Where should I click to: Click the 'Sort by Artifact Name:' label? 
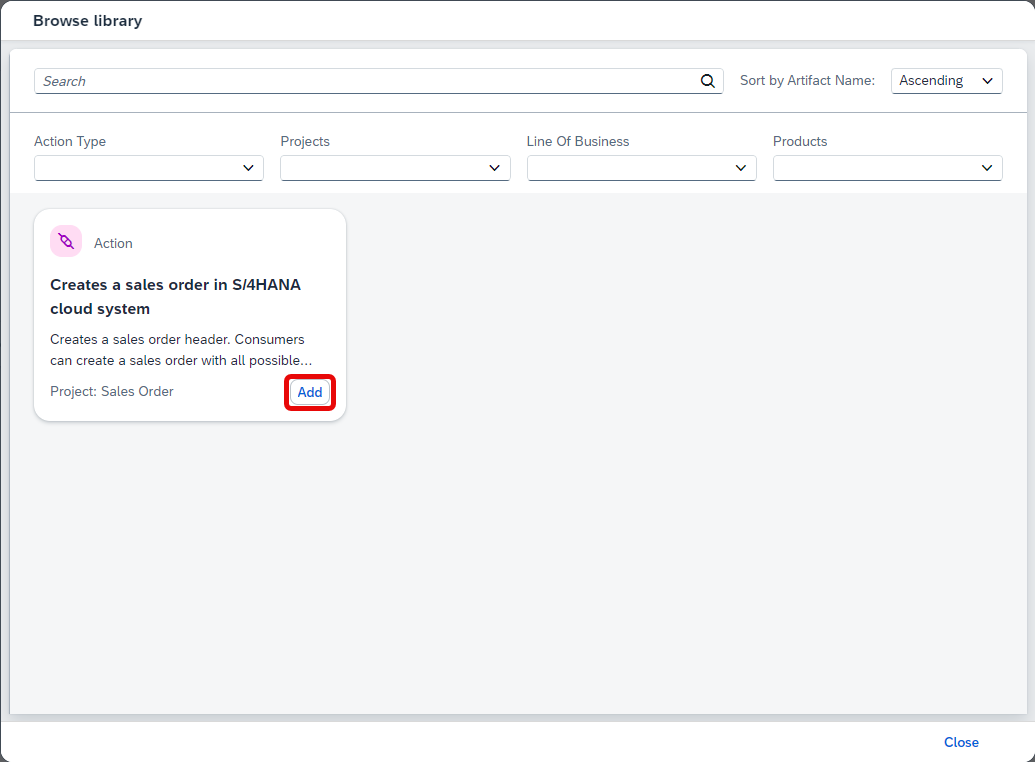tap(807, 81)
